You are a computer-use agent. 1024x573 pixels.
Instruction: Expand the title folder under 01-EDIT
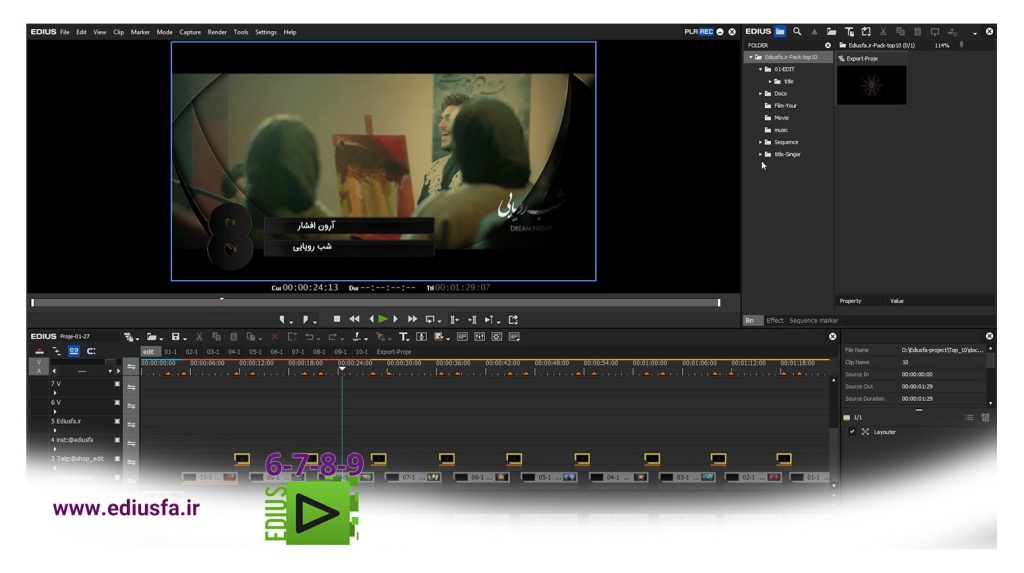tap(769, 82)
